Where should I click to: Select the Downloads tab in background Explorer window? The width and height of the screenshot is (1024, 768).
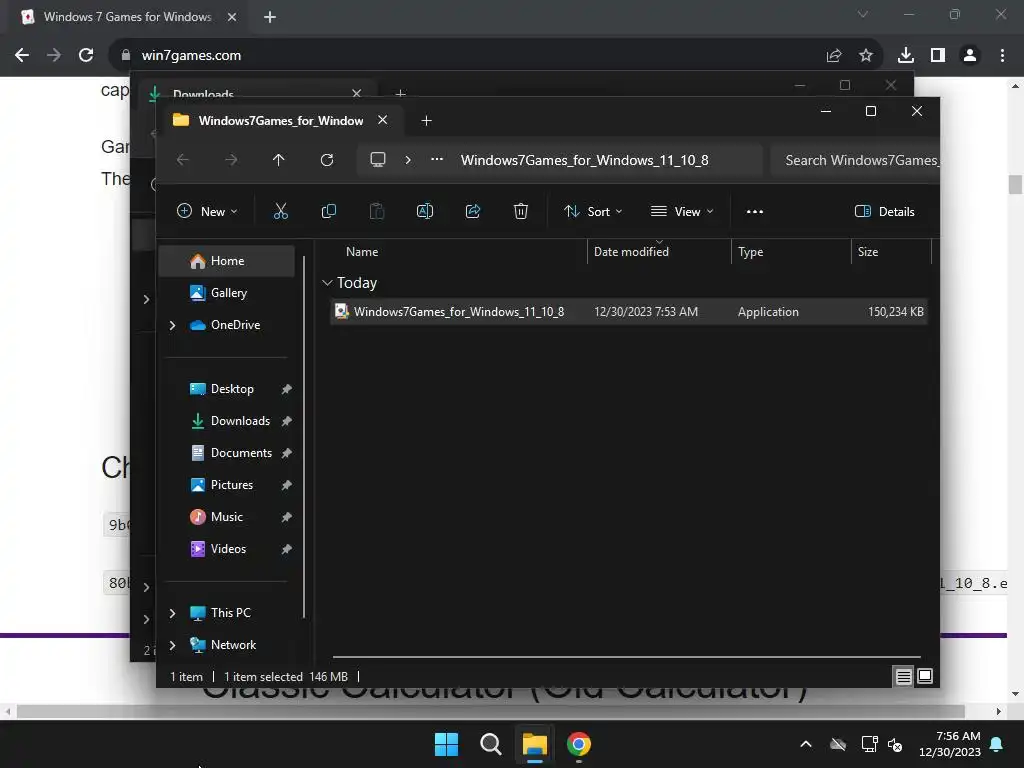(x=203, y=94)
